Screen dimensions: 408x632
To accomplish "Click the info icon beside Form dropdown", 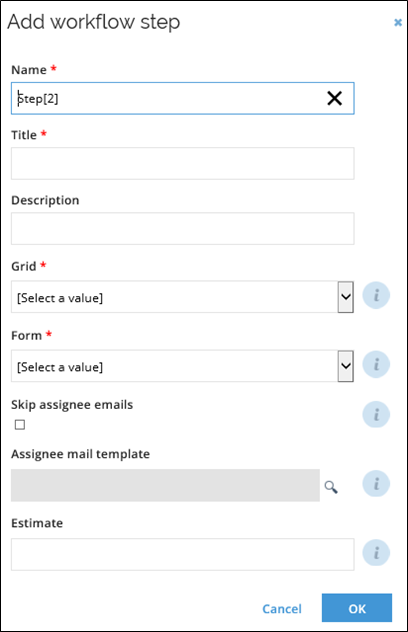I will 376,364.
